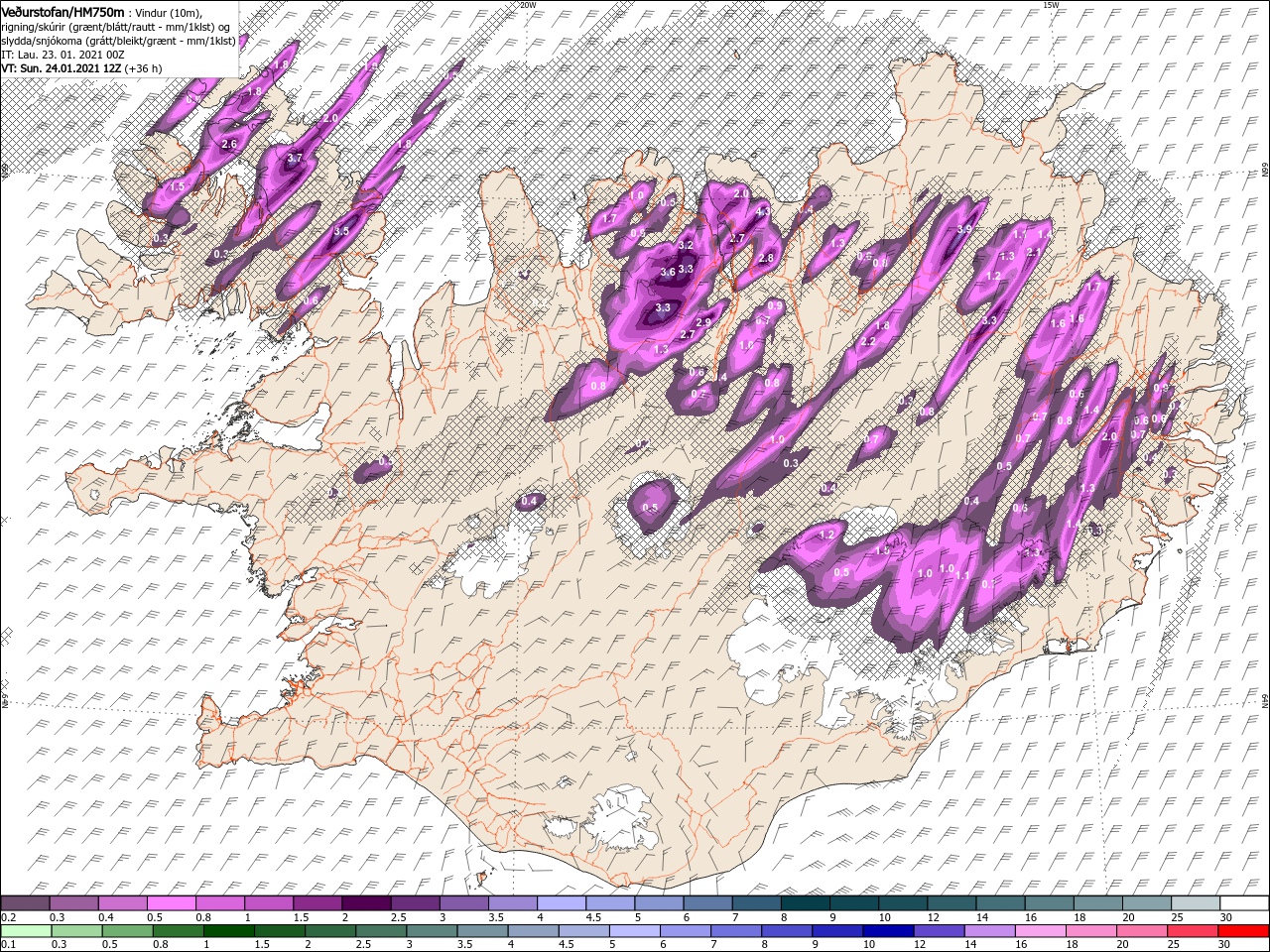This screenshot has width=1270, height=952.
Task: Click the '(+36 h)' forecast offset text
Action: tap(144, 68)
